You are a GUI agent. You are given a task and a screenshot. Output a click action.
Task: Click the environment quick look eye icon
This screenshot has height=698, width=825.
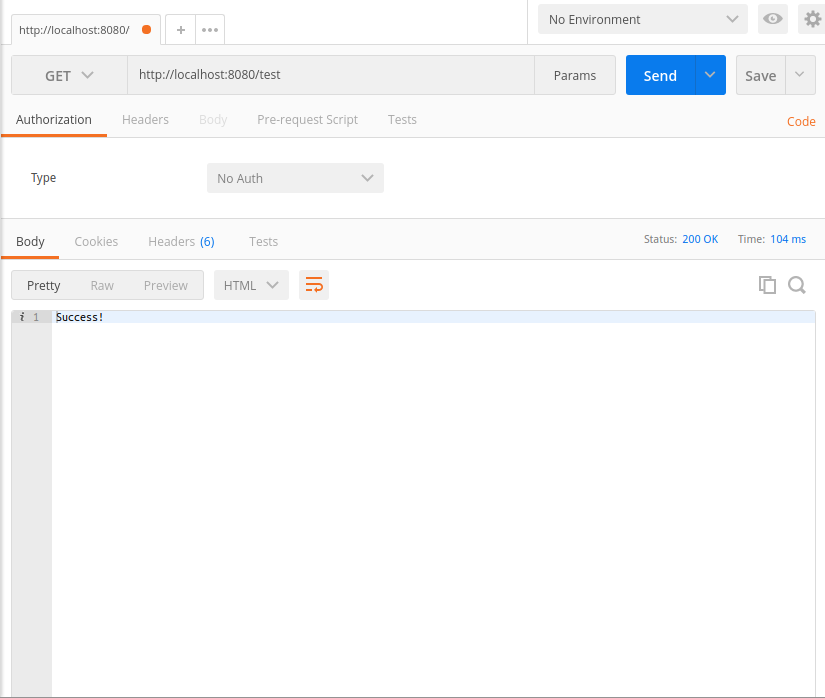(772, 19)
